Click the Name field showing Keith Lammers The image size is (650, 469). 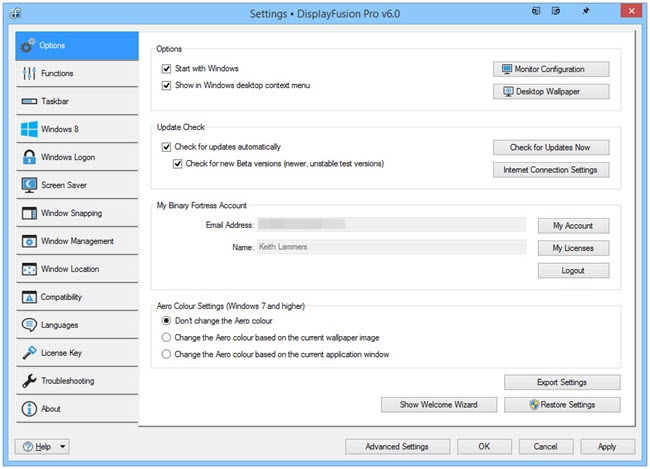[391, 247]
